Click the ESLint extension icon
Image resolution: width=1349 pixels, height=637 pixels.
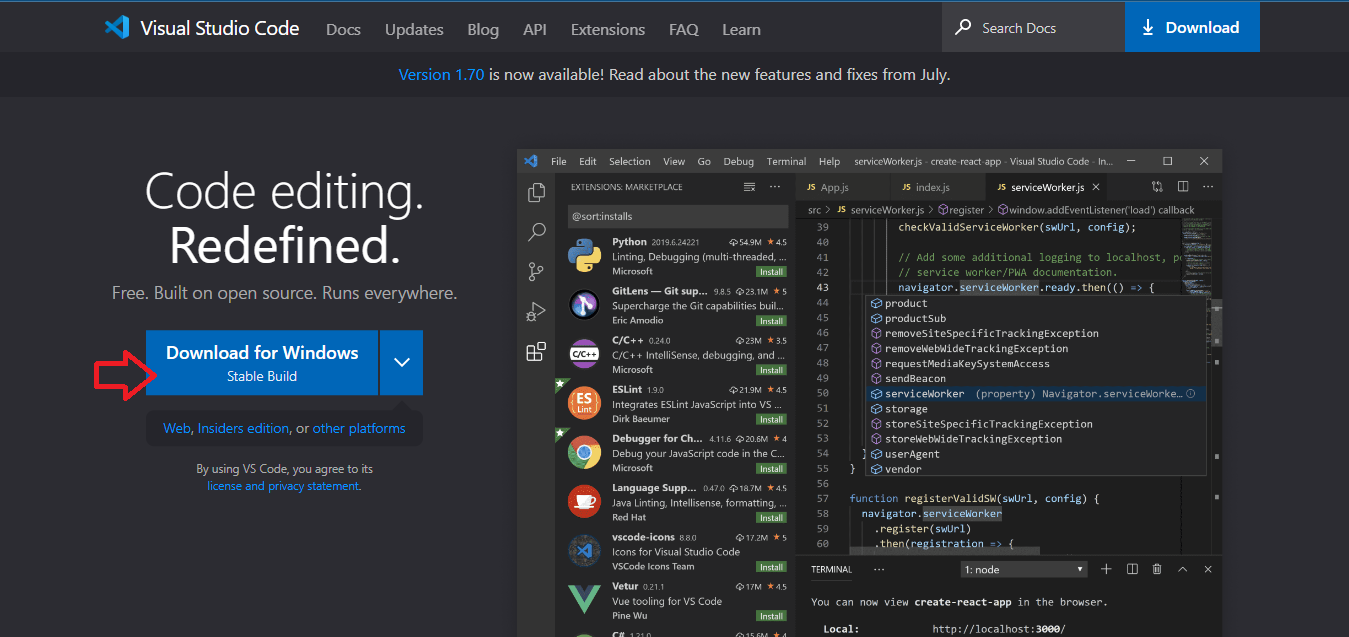coord(584,403)
